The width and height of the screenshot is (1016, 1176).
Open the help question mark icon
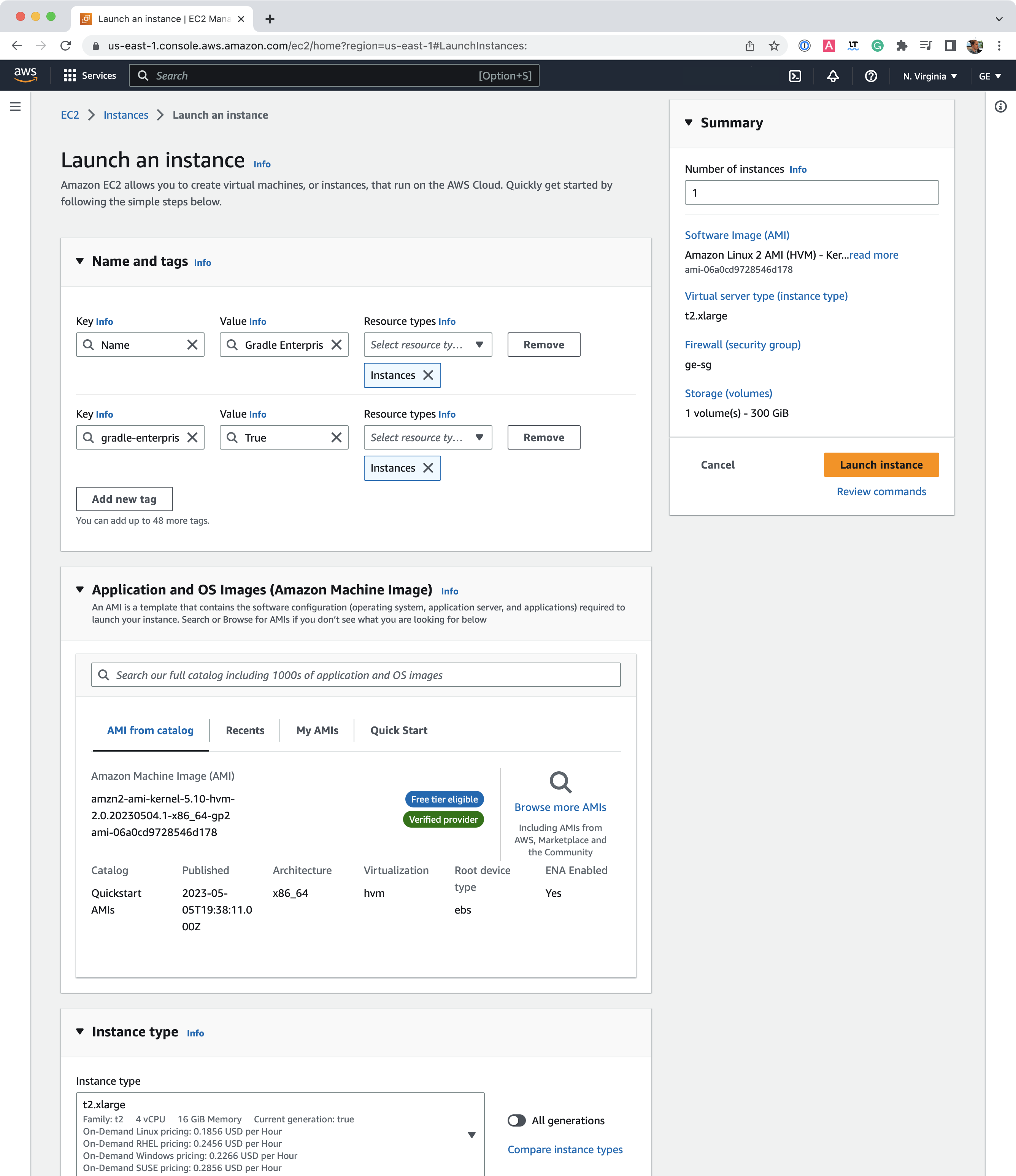coord(871,76)
